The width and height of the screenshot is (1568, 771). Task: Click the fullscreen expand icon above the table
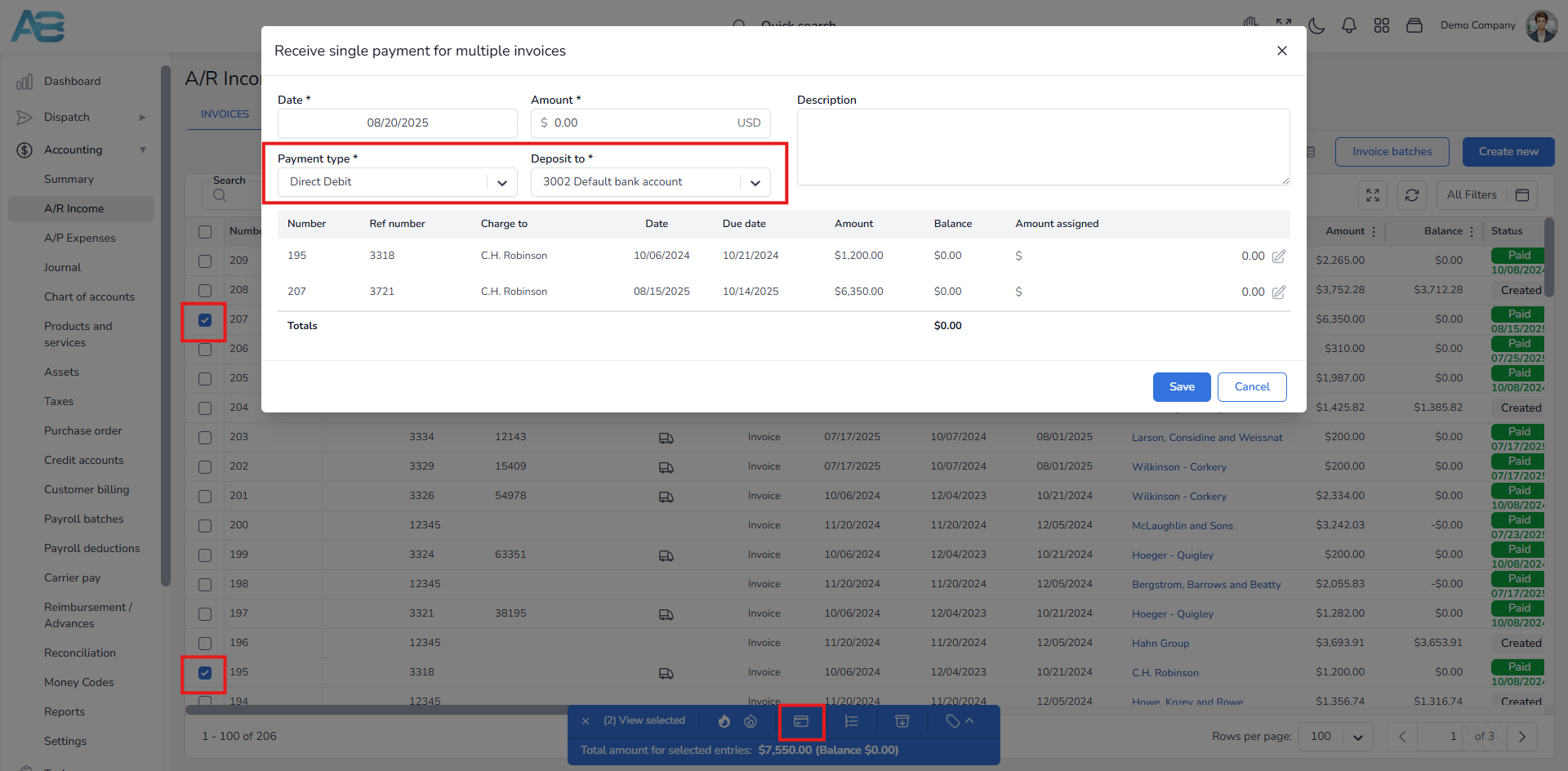click(1373, 195)
